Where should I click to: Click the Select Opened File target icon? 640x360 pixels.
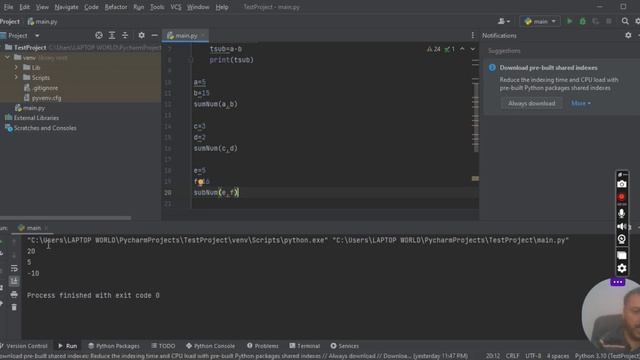coord(99,36)
